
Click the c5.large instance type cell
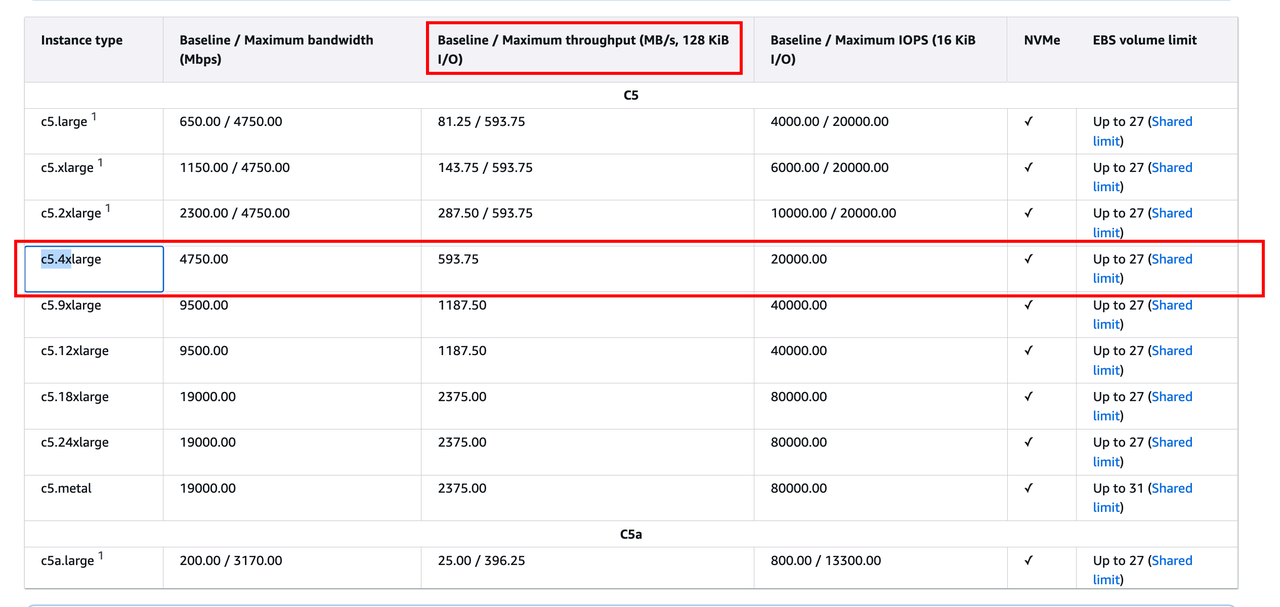[94, 131]
